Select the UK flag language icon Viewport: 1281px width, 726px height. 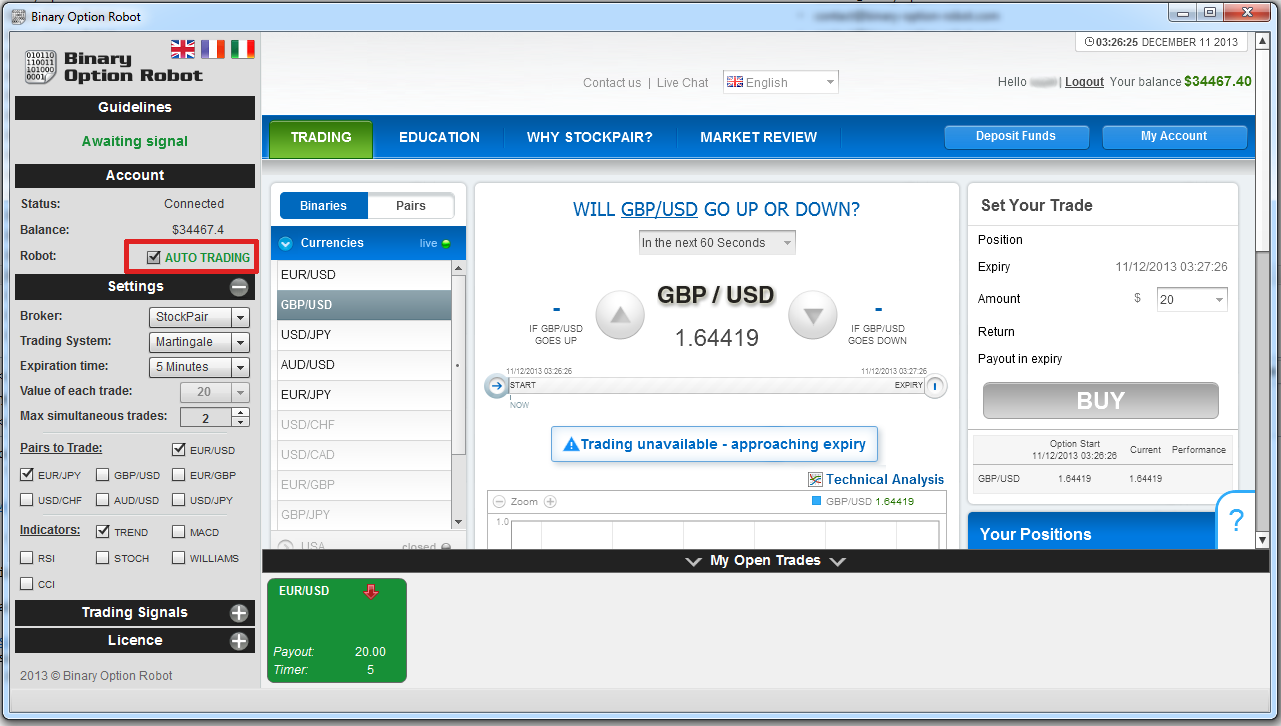click(x=183, y=48)
